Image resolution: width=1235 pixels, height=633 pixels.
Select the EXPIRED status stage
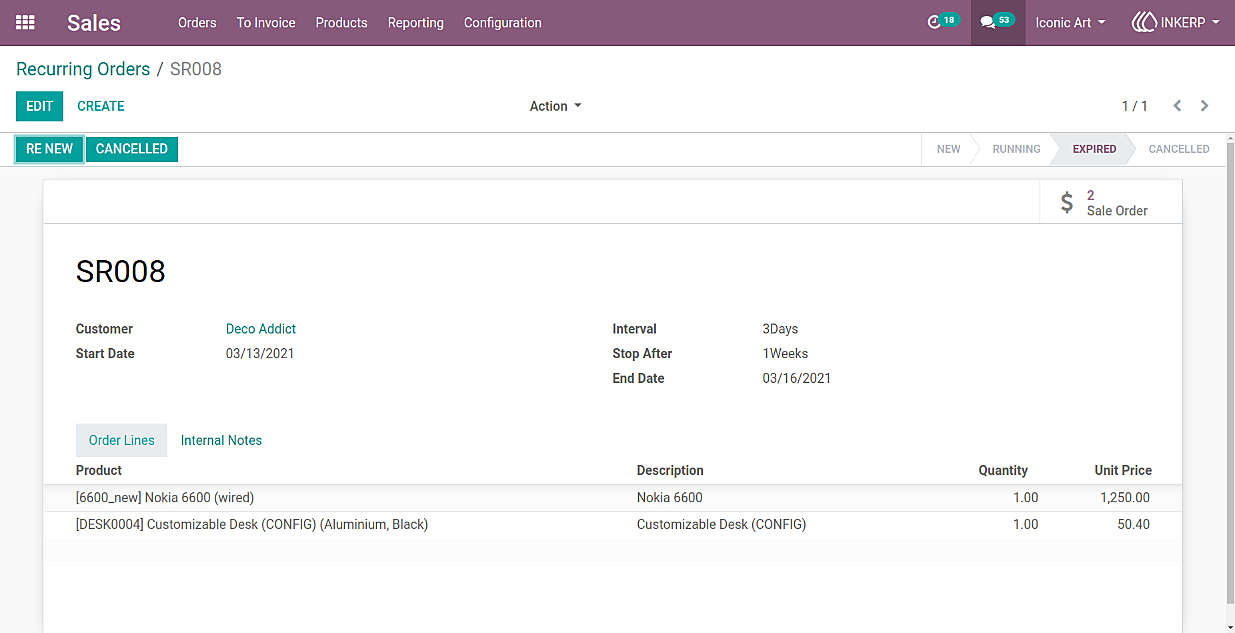coord(1094,149)
